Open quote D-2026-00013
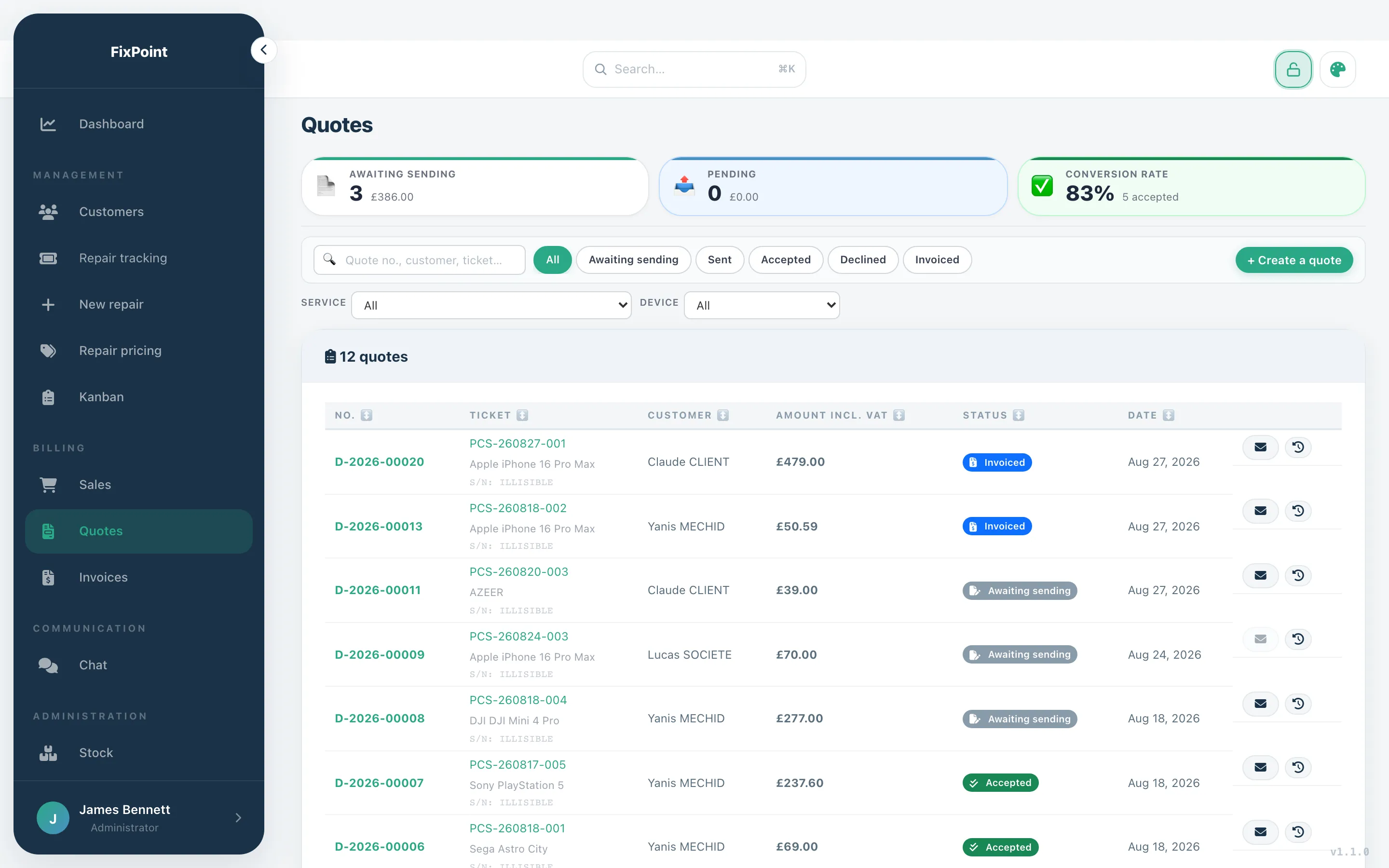Screen dimensions: 1389x868 tap(379, 527)
